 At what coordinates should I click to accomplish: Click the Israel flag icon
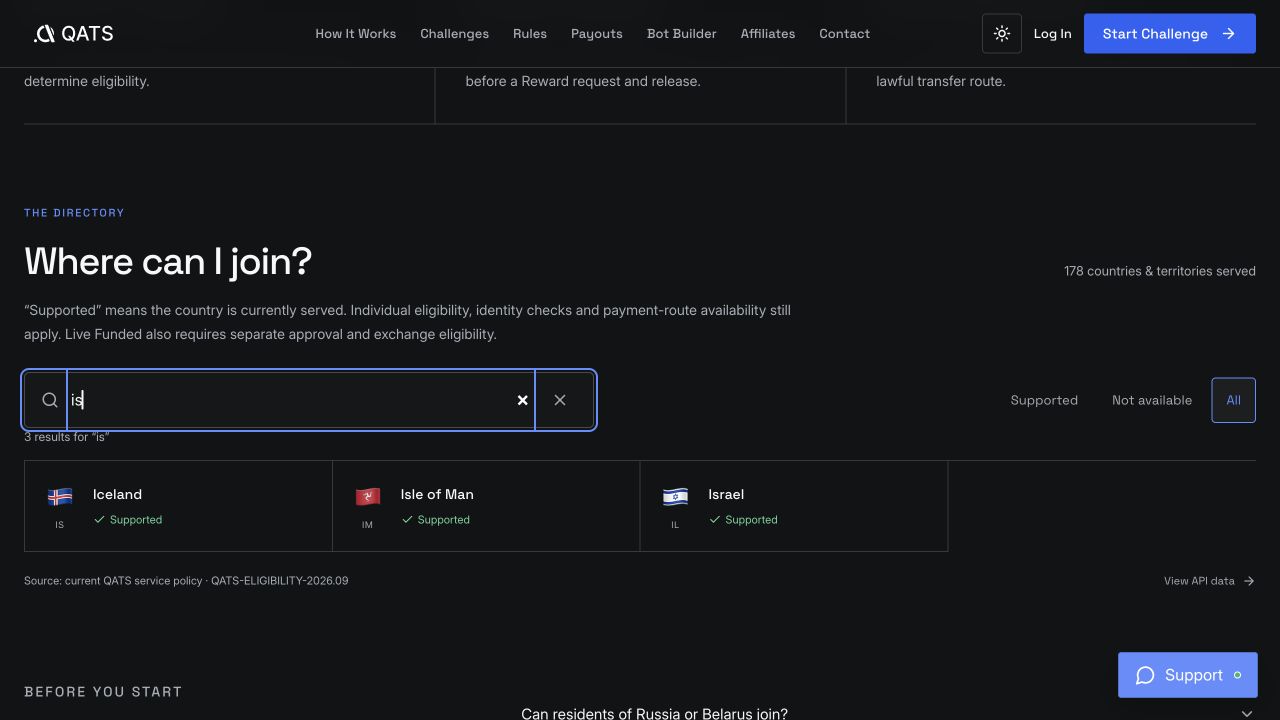tap(675, 496)
